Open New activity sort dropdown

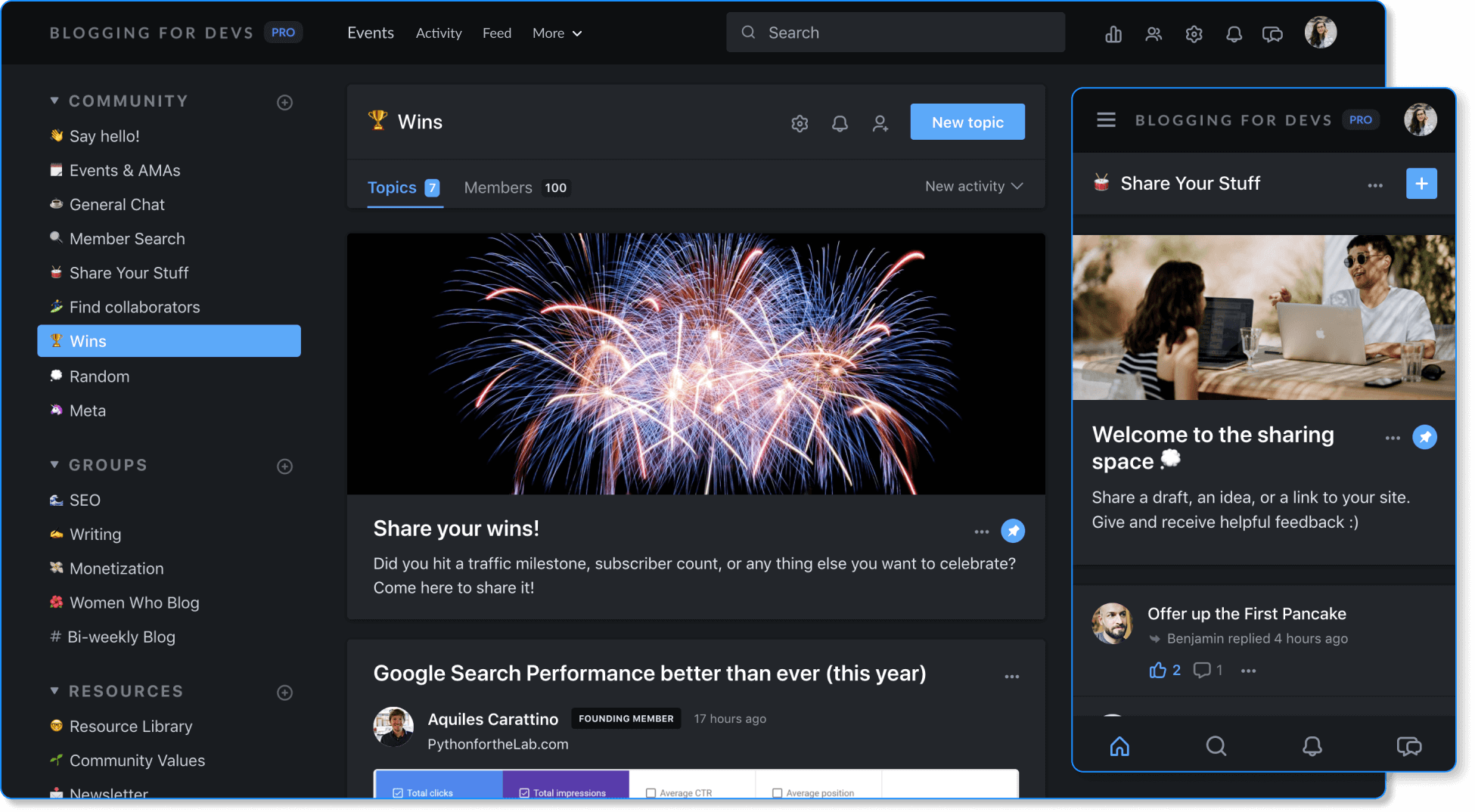(x=973, y=187)
